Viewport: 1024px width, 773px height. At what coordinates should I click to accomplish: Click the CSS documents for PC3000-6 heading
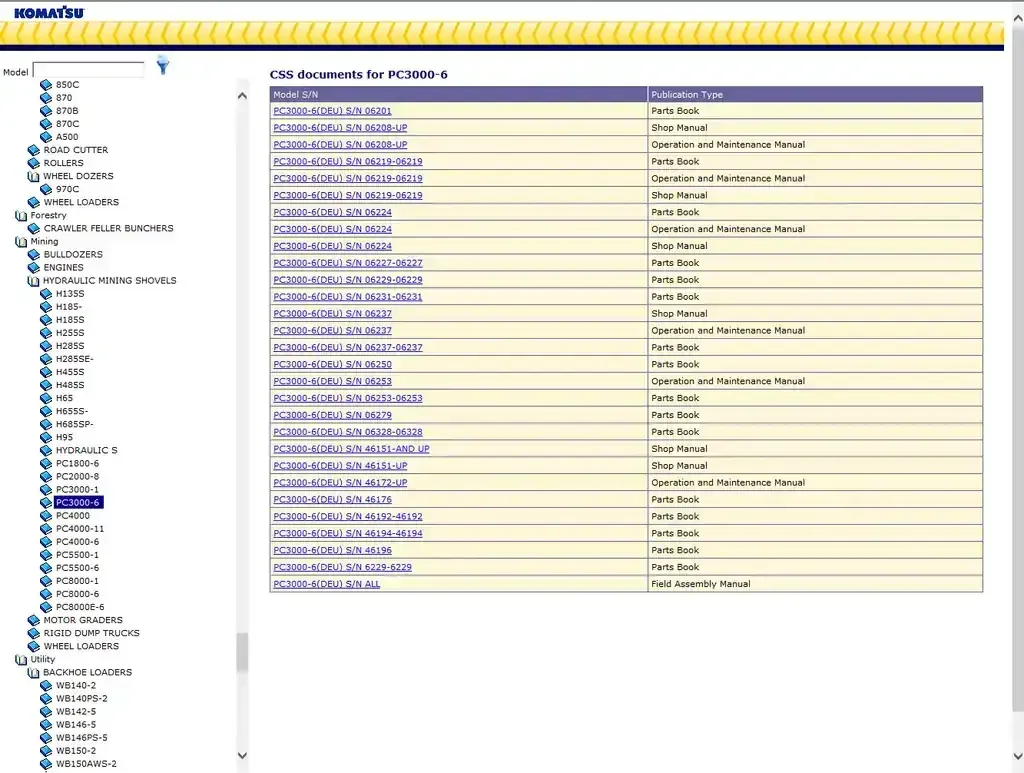click(359, 74)
